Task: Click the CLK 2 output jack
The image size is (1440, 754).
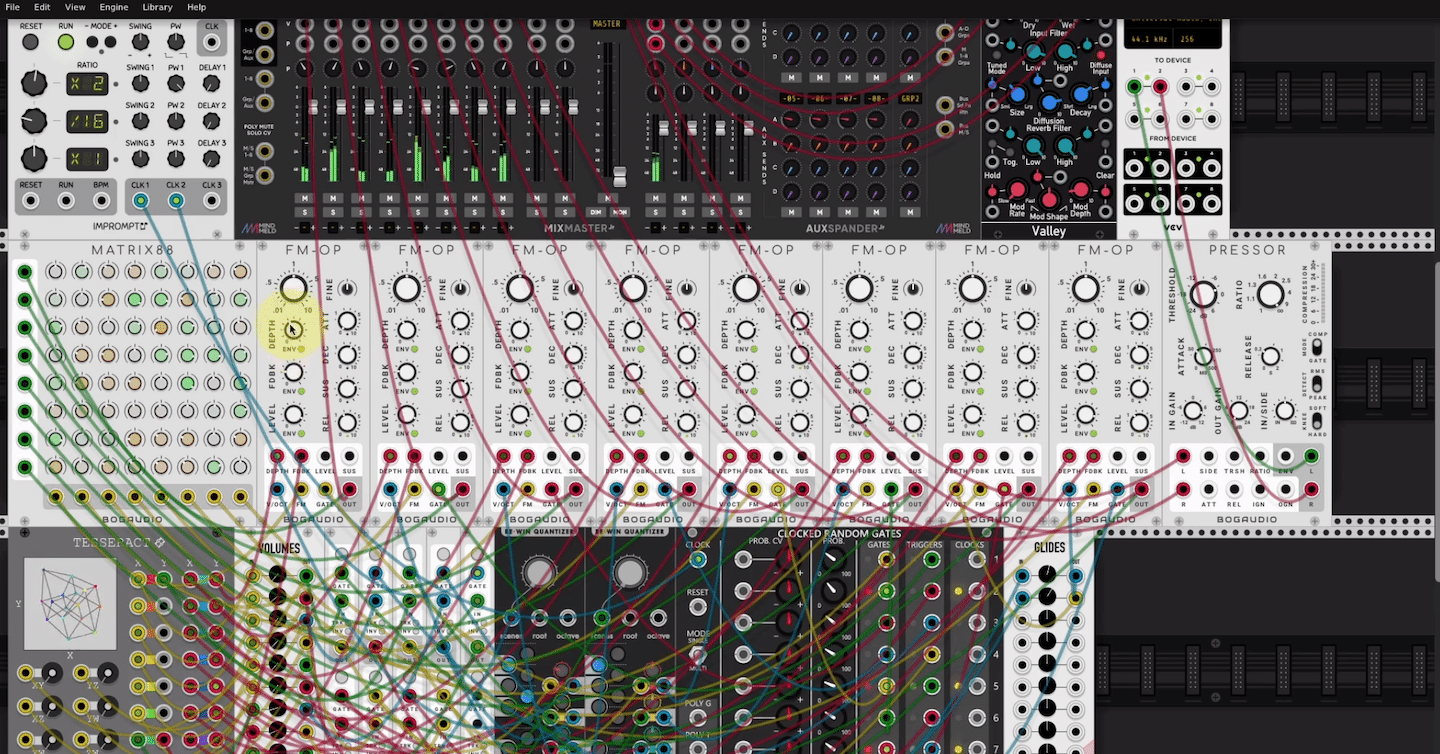Action: point(176,201)
